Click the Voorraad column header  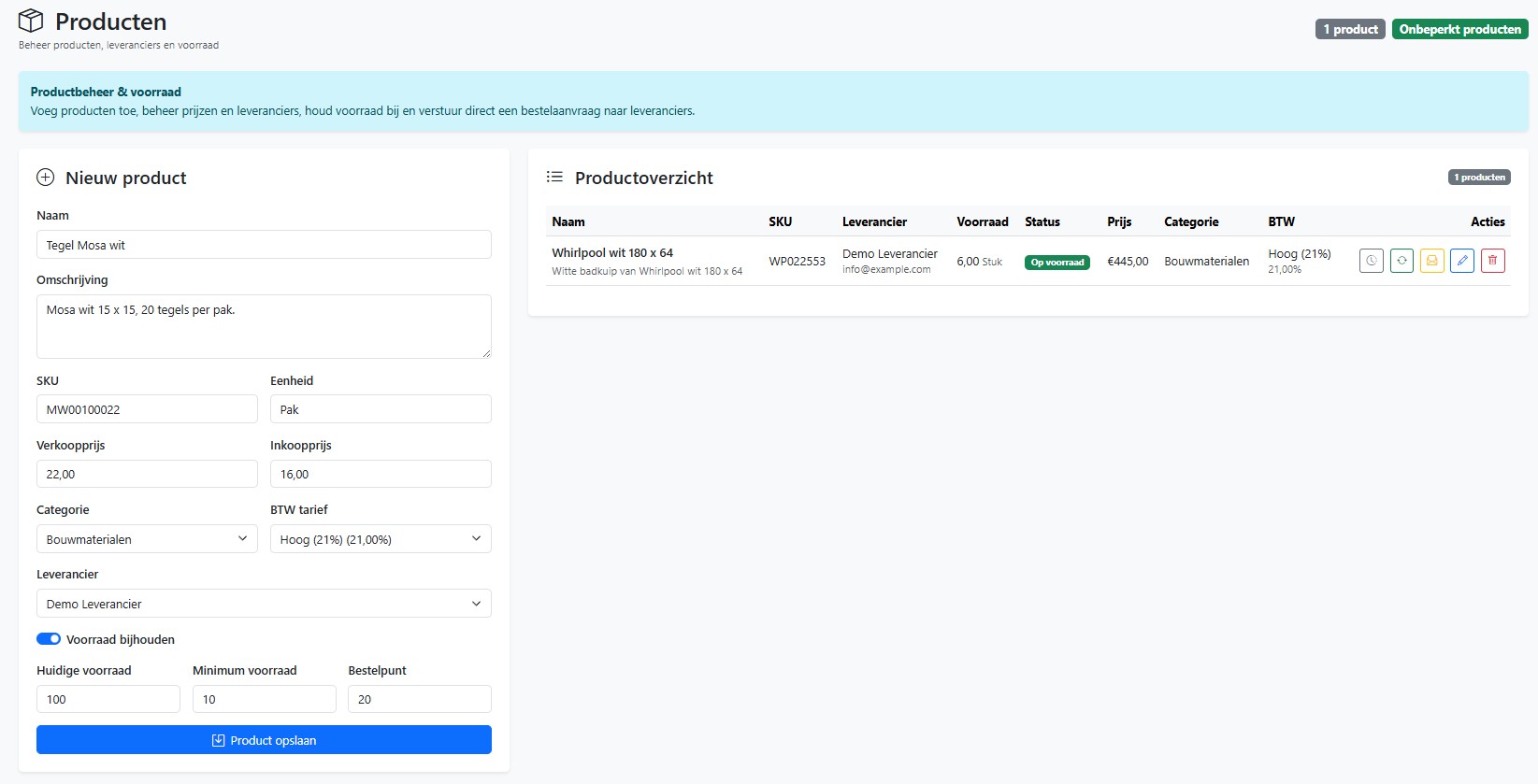(x=983, y=221)
